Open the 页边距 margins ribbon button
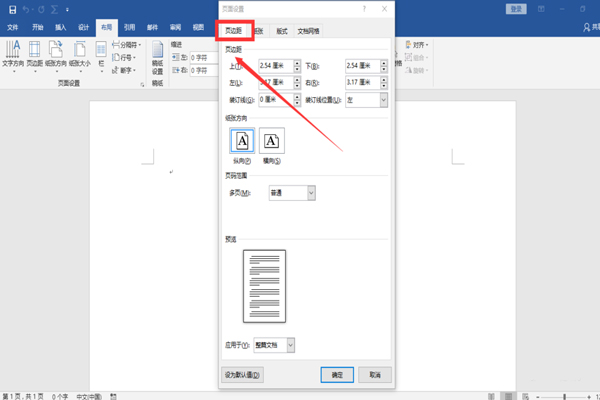 tap(35, 54)
